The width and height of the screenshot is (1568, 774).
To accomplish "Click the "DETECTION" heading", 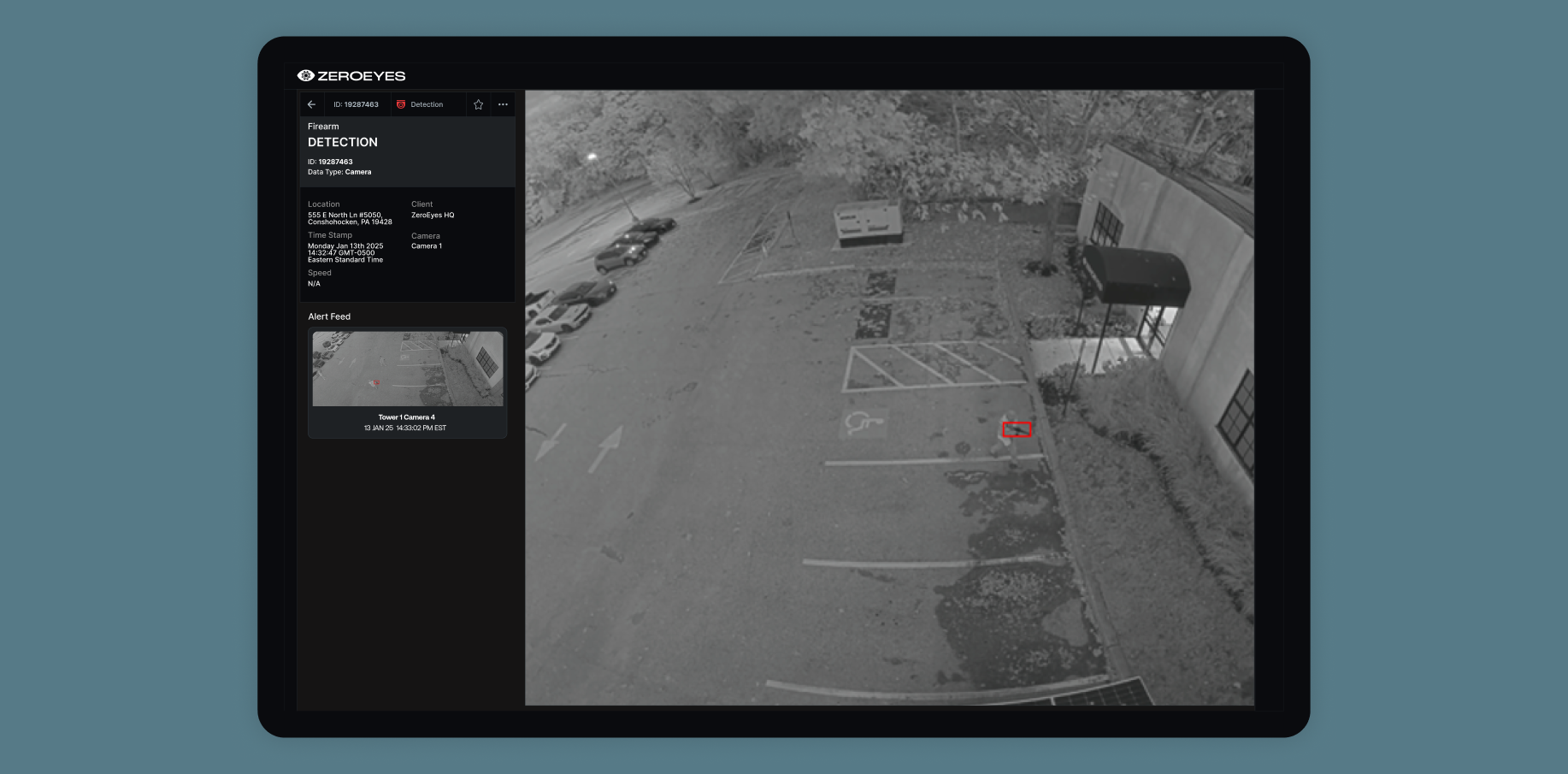I will [x=343, y=142].
